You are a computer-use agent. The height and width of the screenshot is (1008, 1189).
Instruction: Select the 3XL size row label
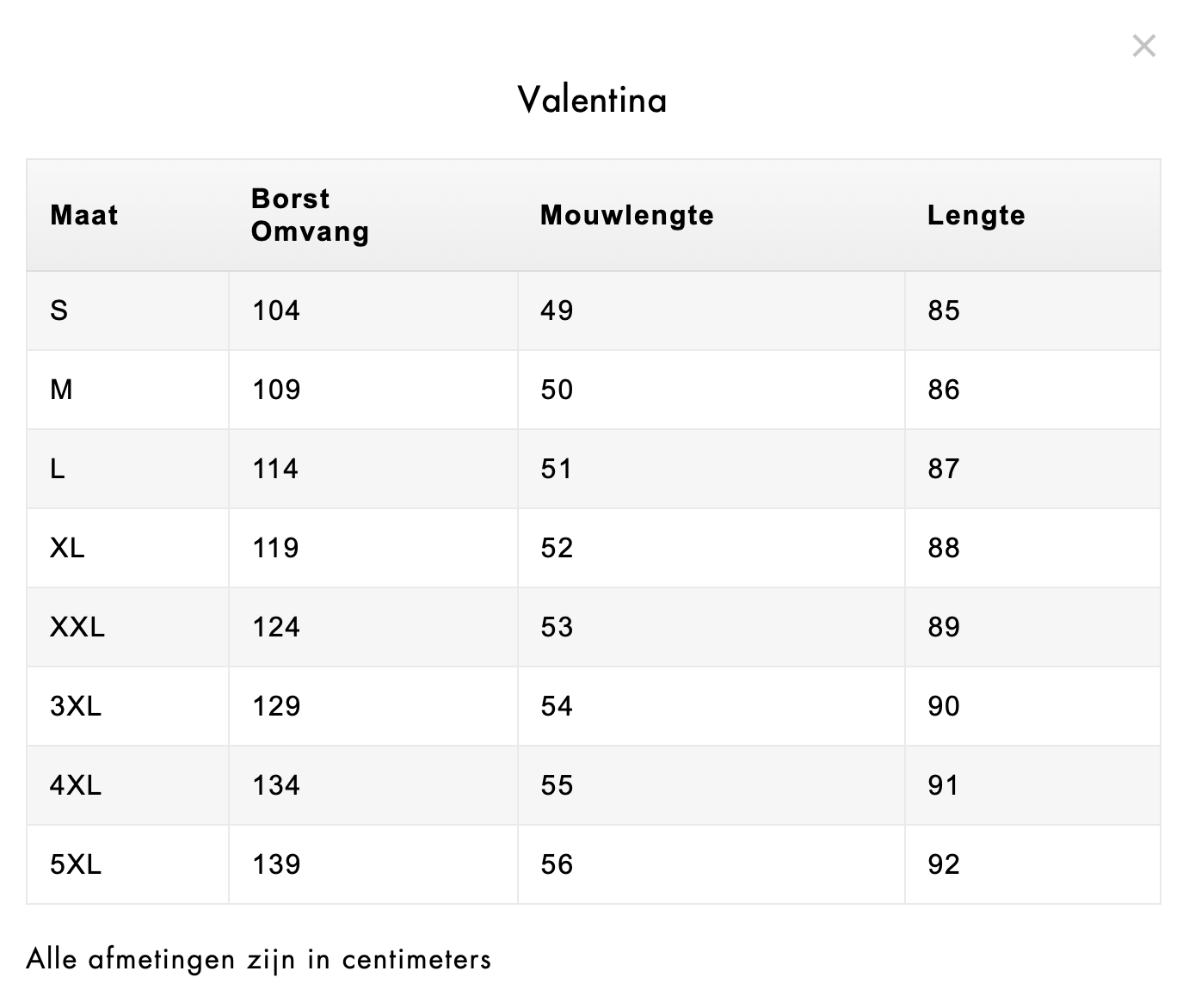coord(76,706)
